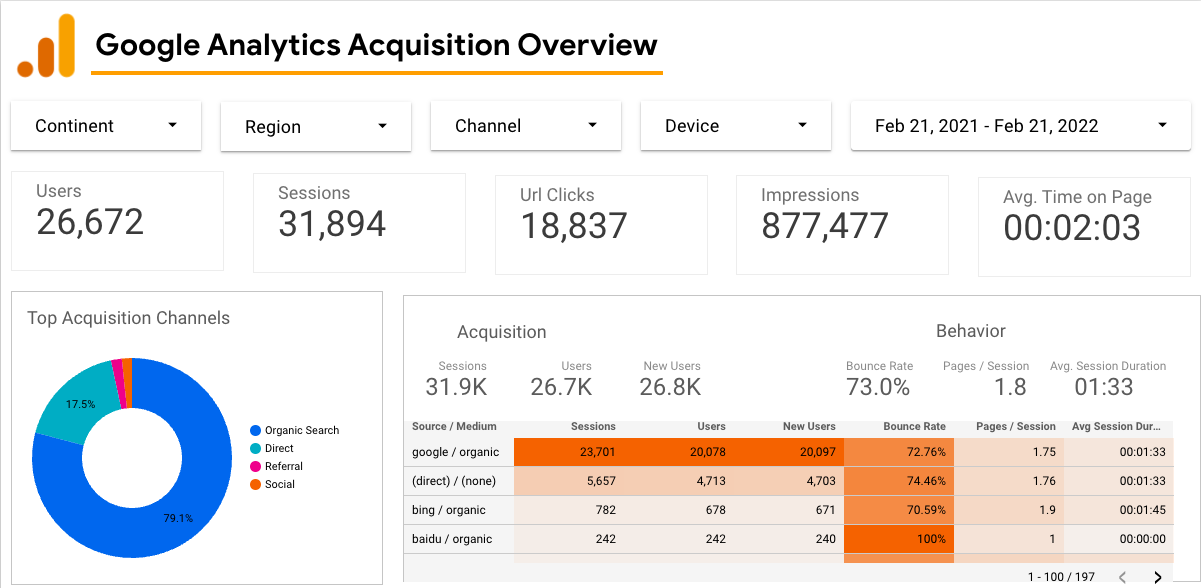
Task: Click the Google Analytics logo icon
Action: click(x=46, y=45)
